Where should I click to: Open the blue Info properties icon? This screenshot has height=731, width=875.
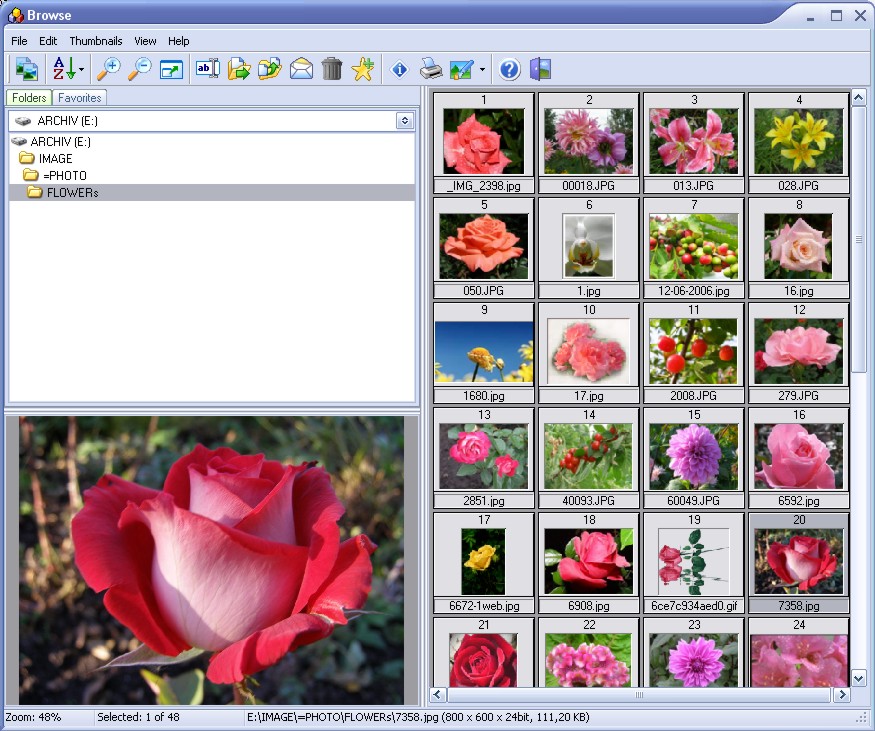pos(400,69)
